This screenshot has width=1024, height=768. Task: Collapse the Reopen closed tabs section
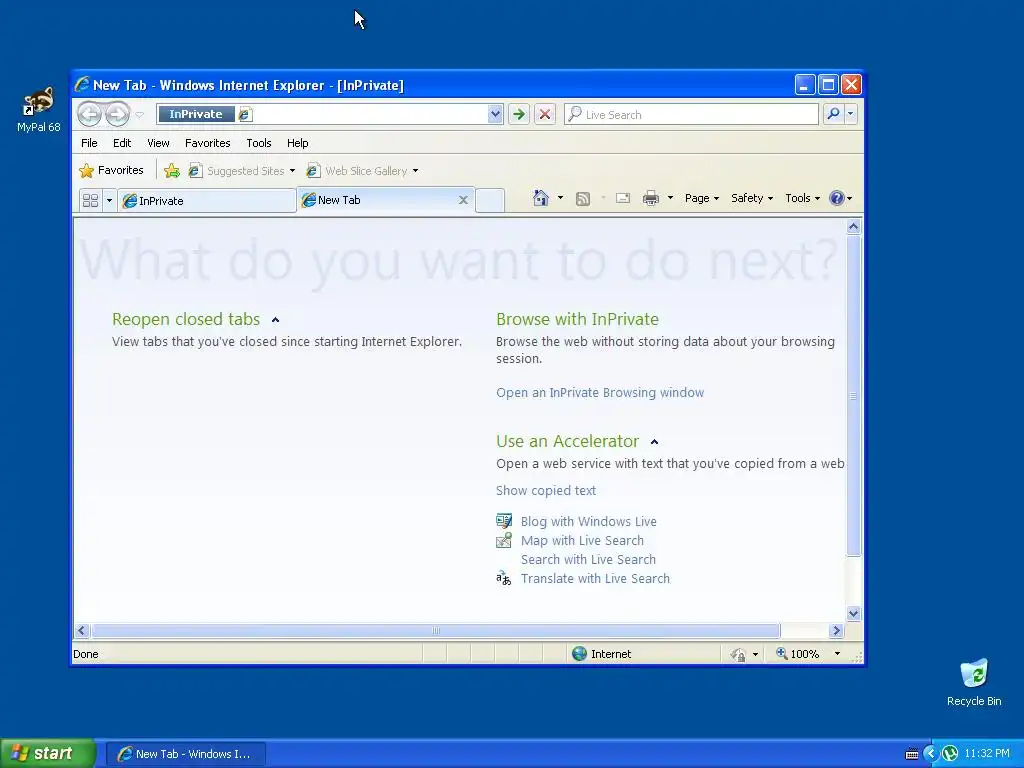pyautogui.click(x=276, y=320)
